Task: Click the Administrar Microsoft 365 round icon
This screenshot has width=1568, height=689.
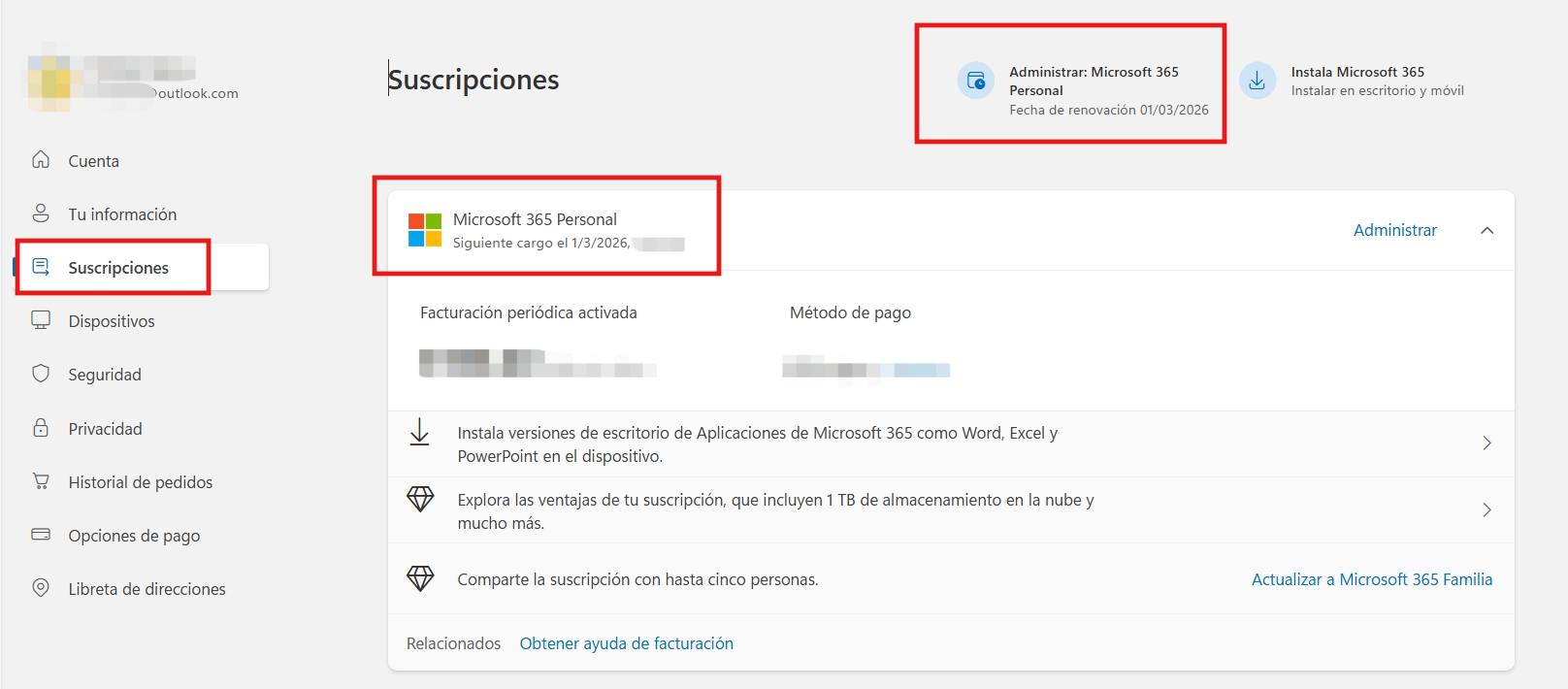Action: (x=976, y=81)
